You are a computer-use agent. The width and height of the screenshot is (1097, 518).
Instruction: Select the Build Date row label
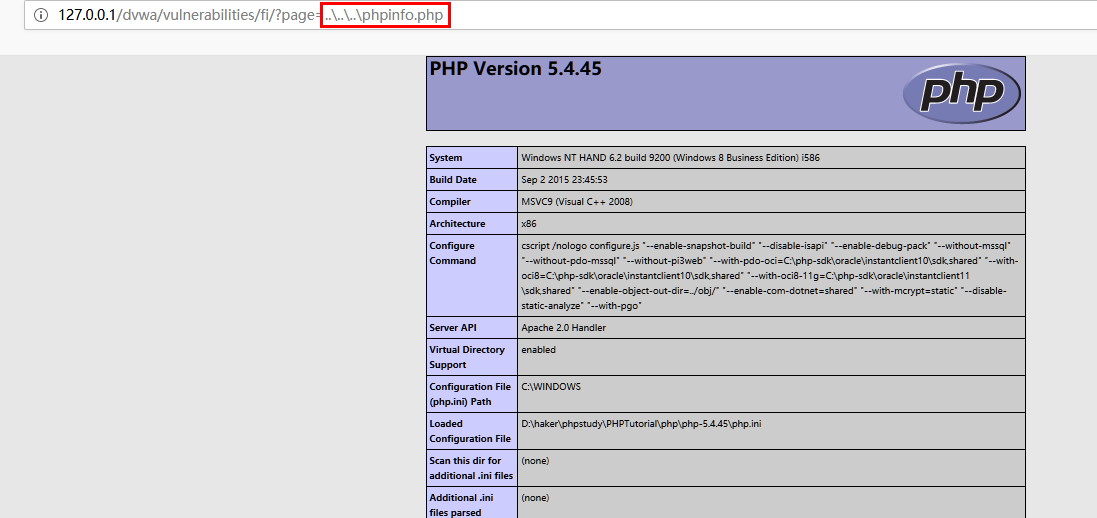[x=453, y=180]
